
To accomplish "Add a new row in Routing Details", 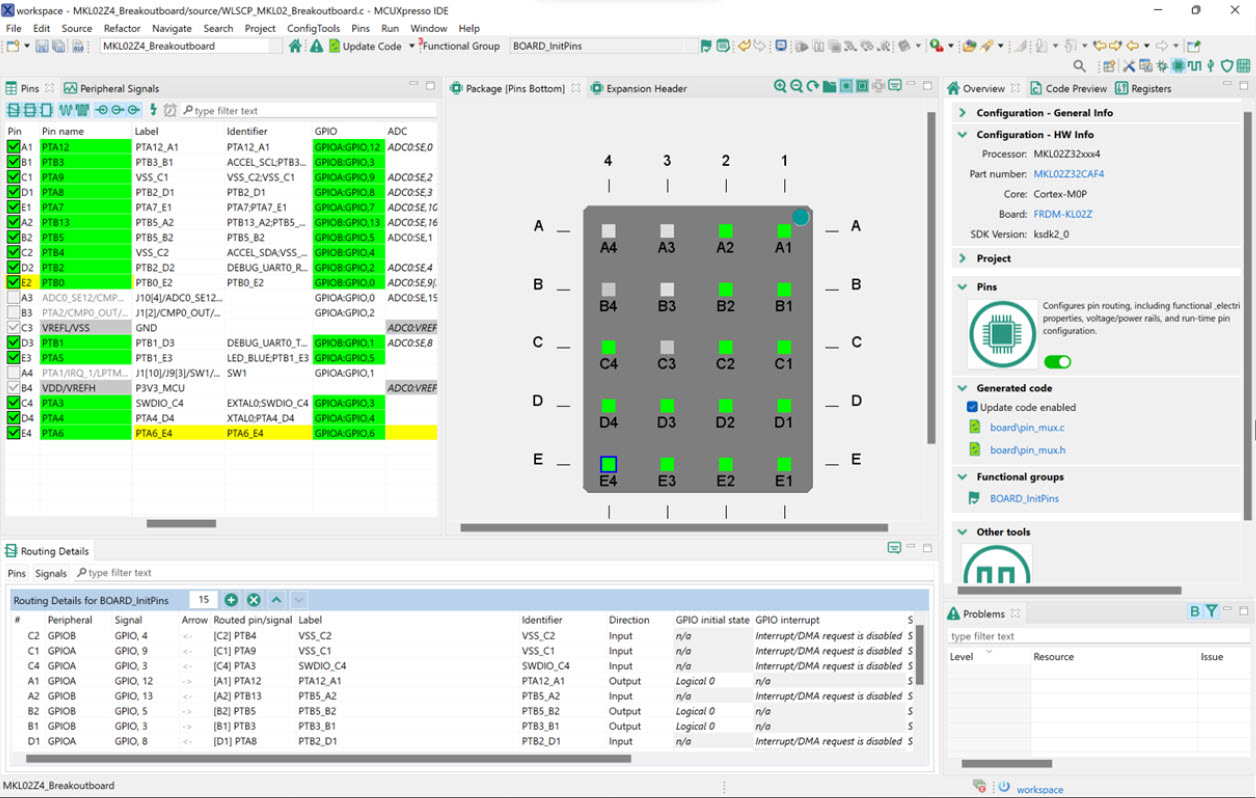I will (x=231, y=600).
